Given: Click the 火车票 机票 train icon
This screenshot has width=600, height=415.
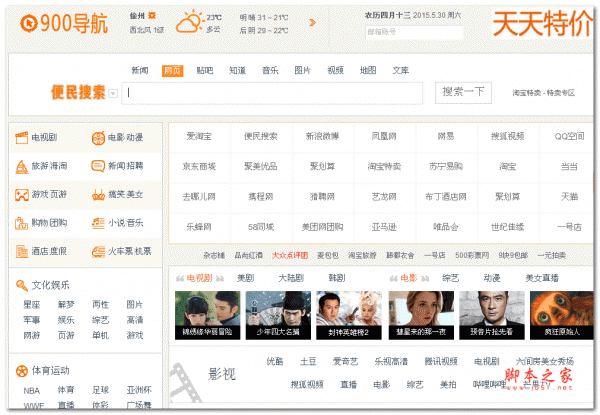Looking at the screenshot, I should (x=98, y=252).
